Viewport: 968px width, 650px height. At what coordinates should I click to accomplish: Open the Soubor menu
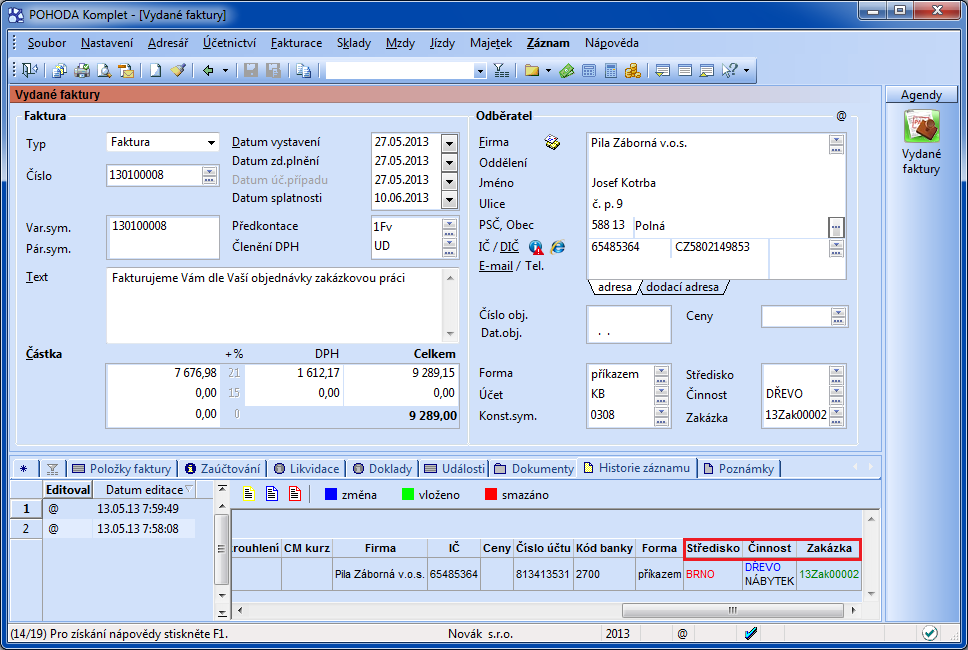(x=46, y=43)
